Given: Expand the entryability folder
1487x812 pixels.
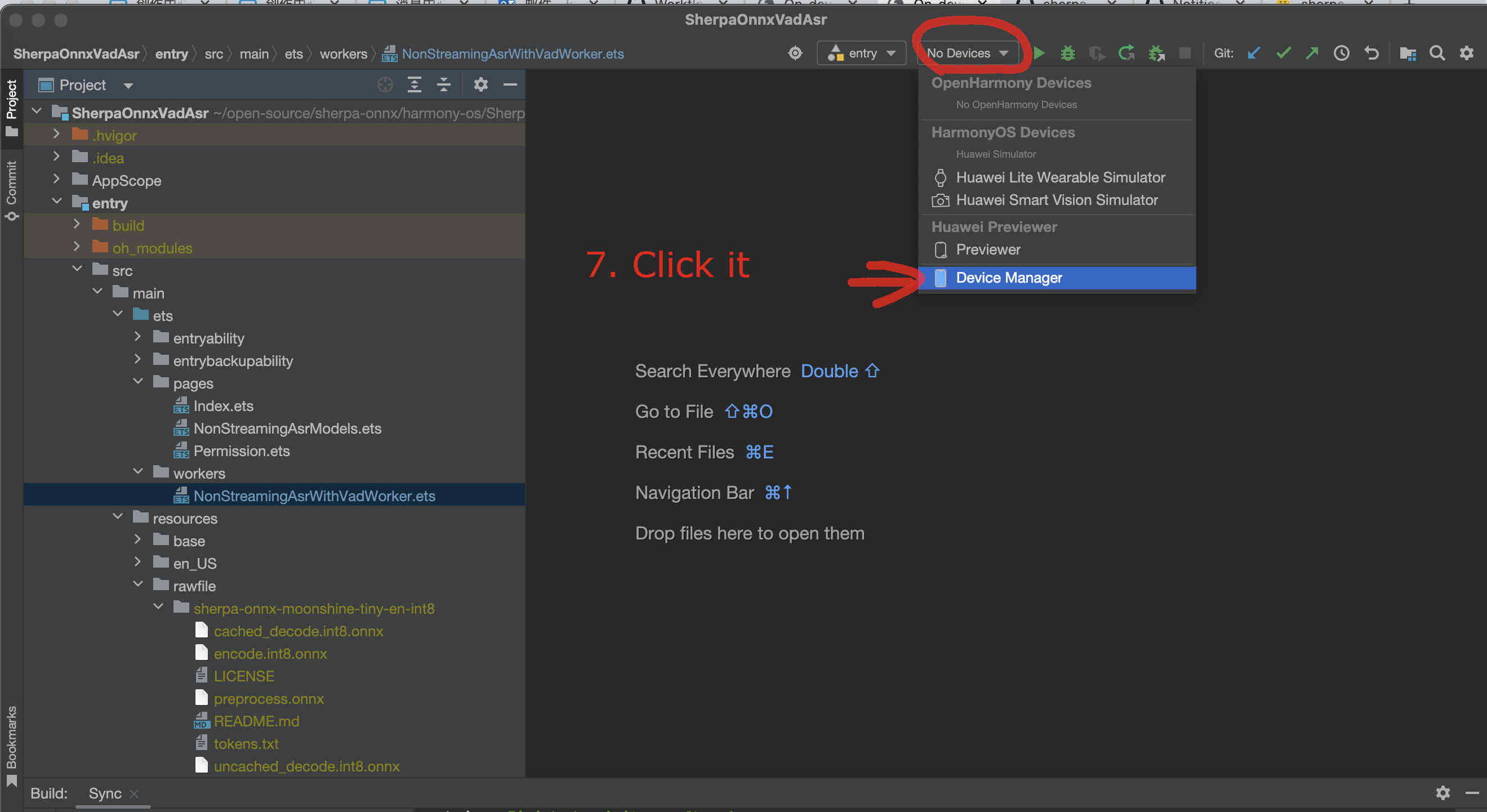Looking at the screenshot, I should coord(137,336).
